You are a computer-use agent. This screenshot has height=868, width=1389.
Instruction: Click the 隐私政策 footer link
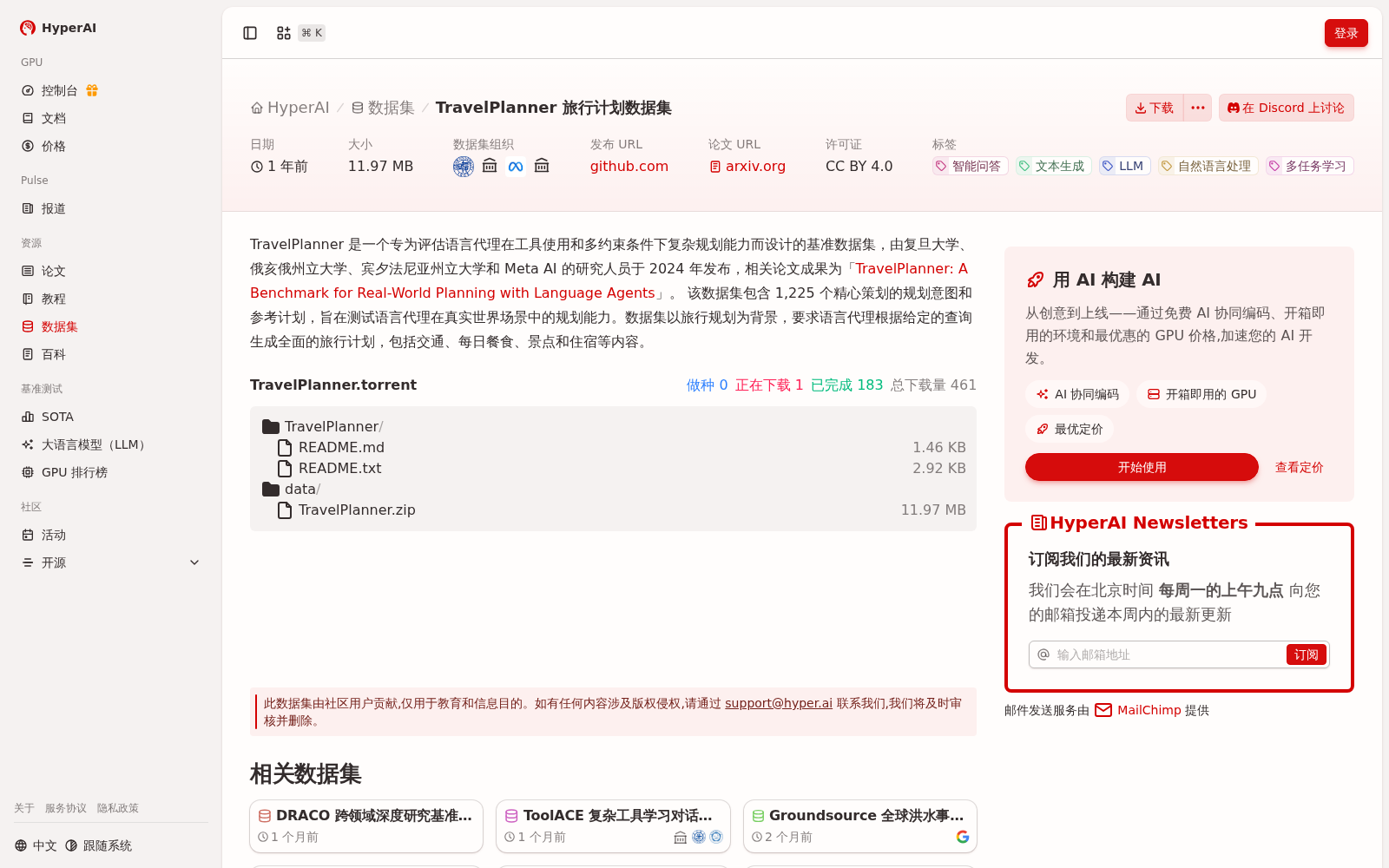coord(118,808)
